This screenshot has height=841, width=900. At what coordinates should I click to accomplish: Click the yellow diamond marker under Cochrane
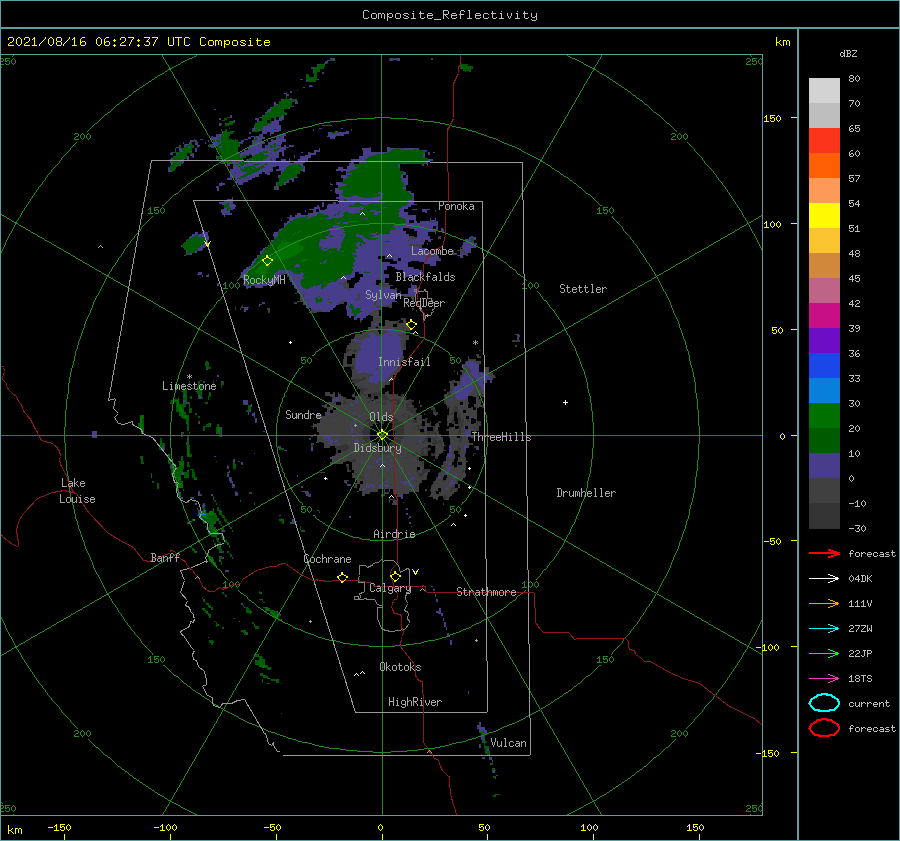(342, 577)
